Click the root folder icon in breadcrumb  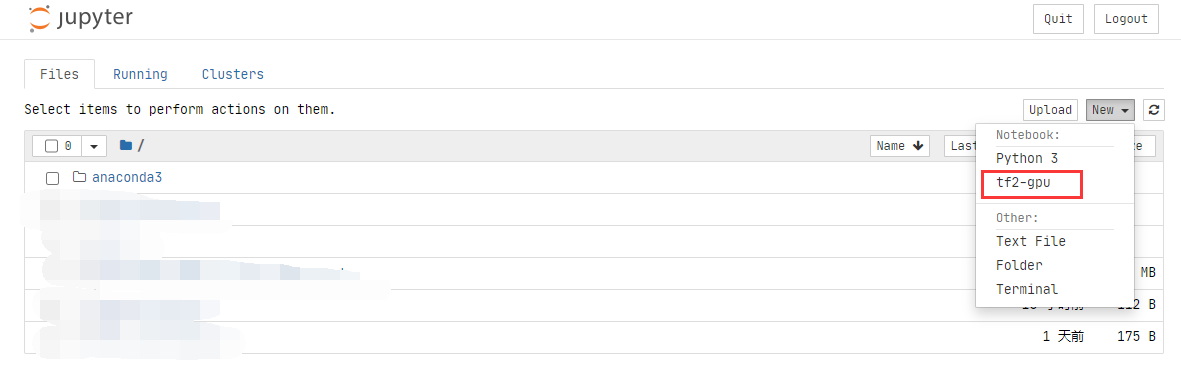coord(126,145)
